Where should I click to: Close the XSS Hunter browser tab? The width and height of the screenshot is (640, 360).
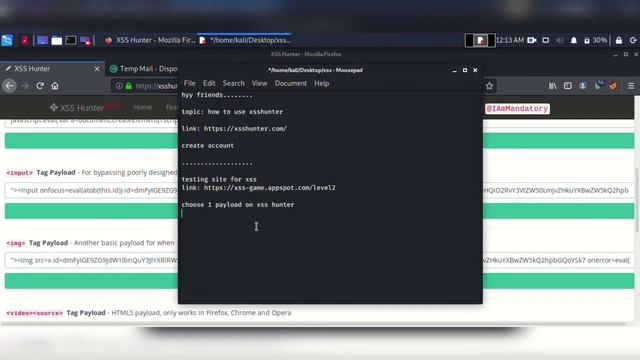tap(97, 69)
